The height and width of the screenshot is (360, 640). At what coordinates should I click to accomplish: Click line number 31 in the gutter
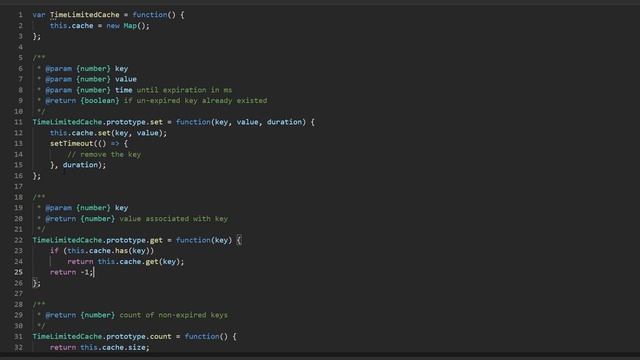[19, 336]
